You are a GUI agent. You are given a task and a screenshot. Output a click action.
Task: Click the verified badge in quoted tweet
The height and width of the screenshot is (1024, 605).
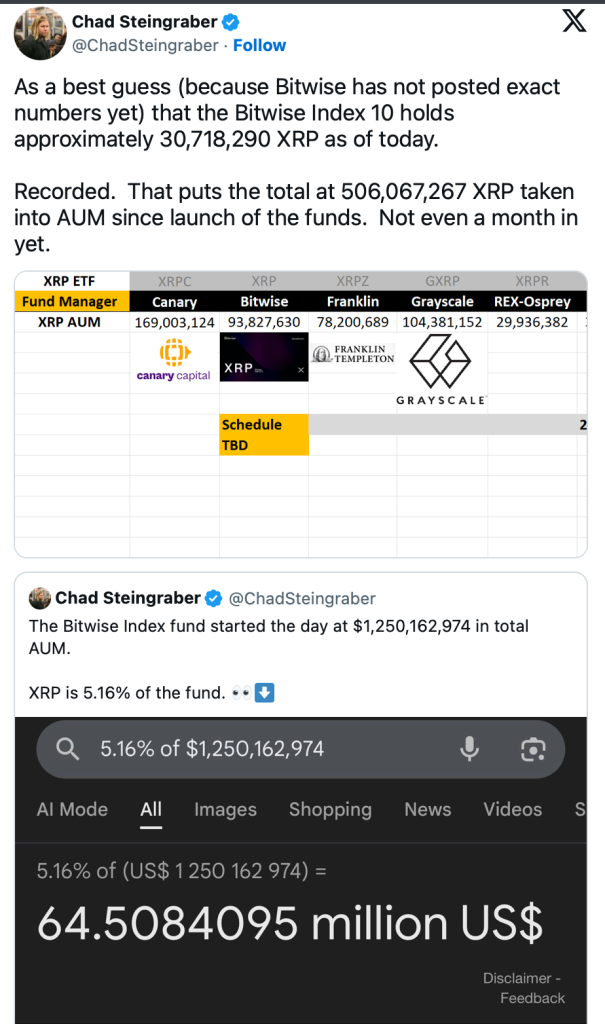214,598
